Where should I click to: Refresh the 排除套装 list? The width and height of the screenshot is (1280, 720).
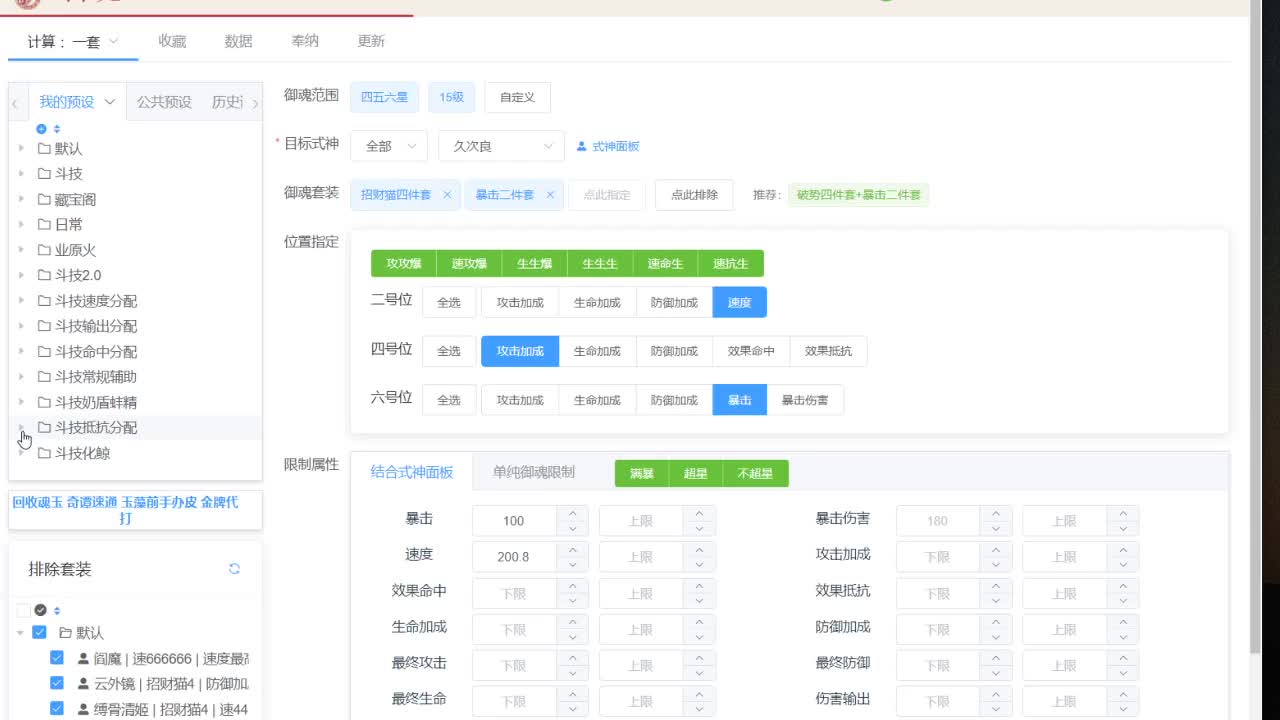[x=234, y=569]
